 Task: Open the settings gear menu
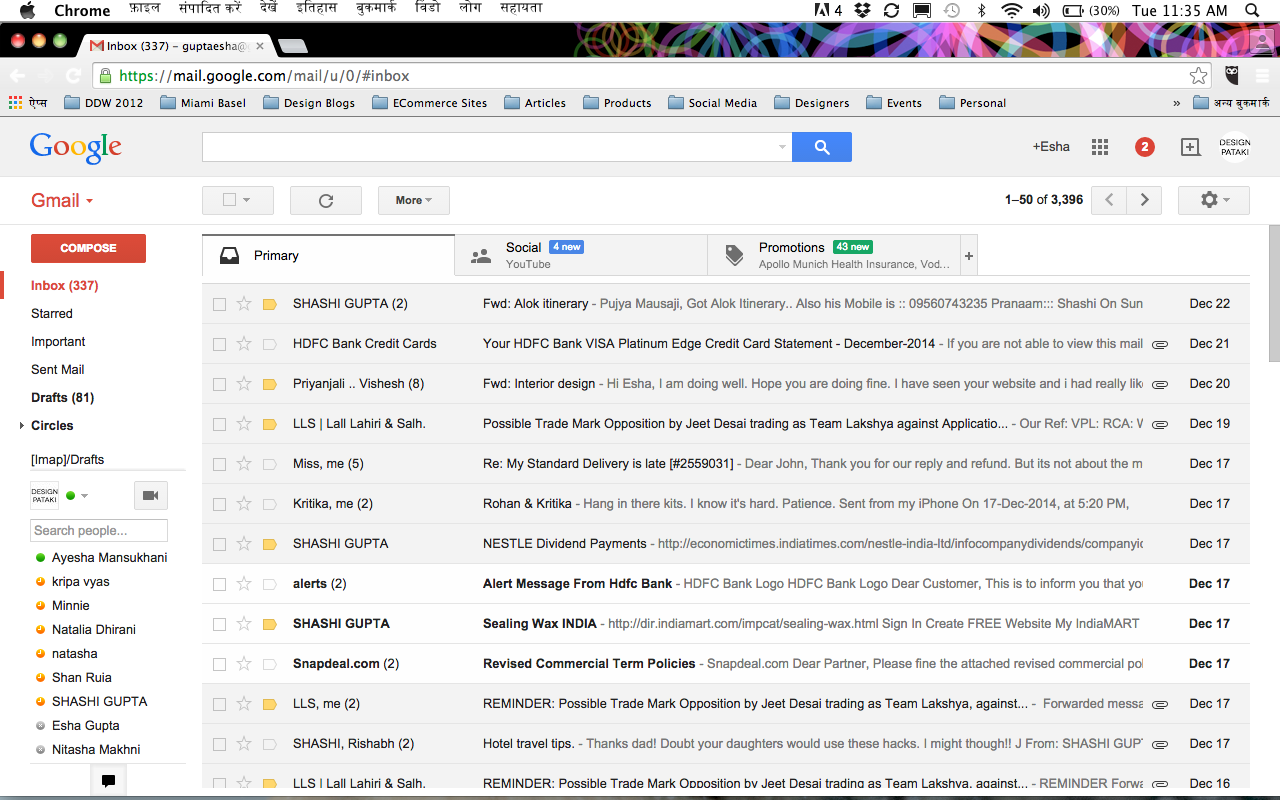tap(1214, 200)
